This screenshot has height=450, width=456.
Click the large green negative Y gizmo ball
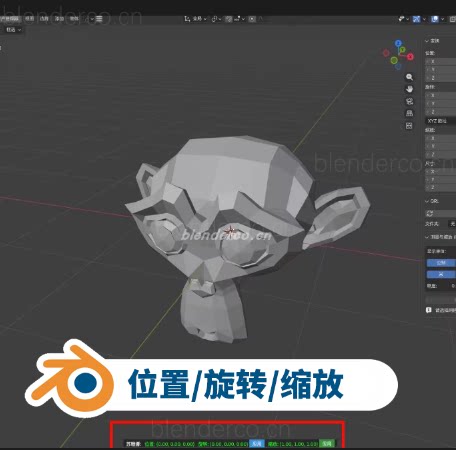[x=394, y=60]
